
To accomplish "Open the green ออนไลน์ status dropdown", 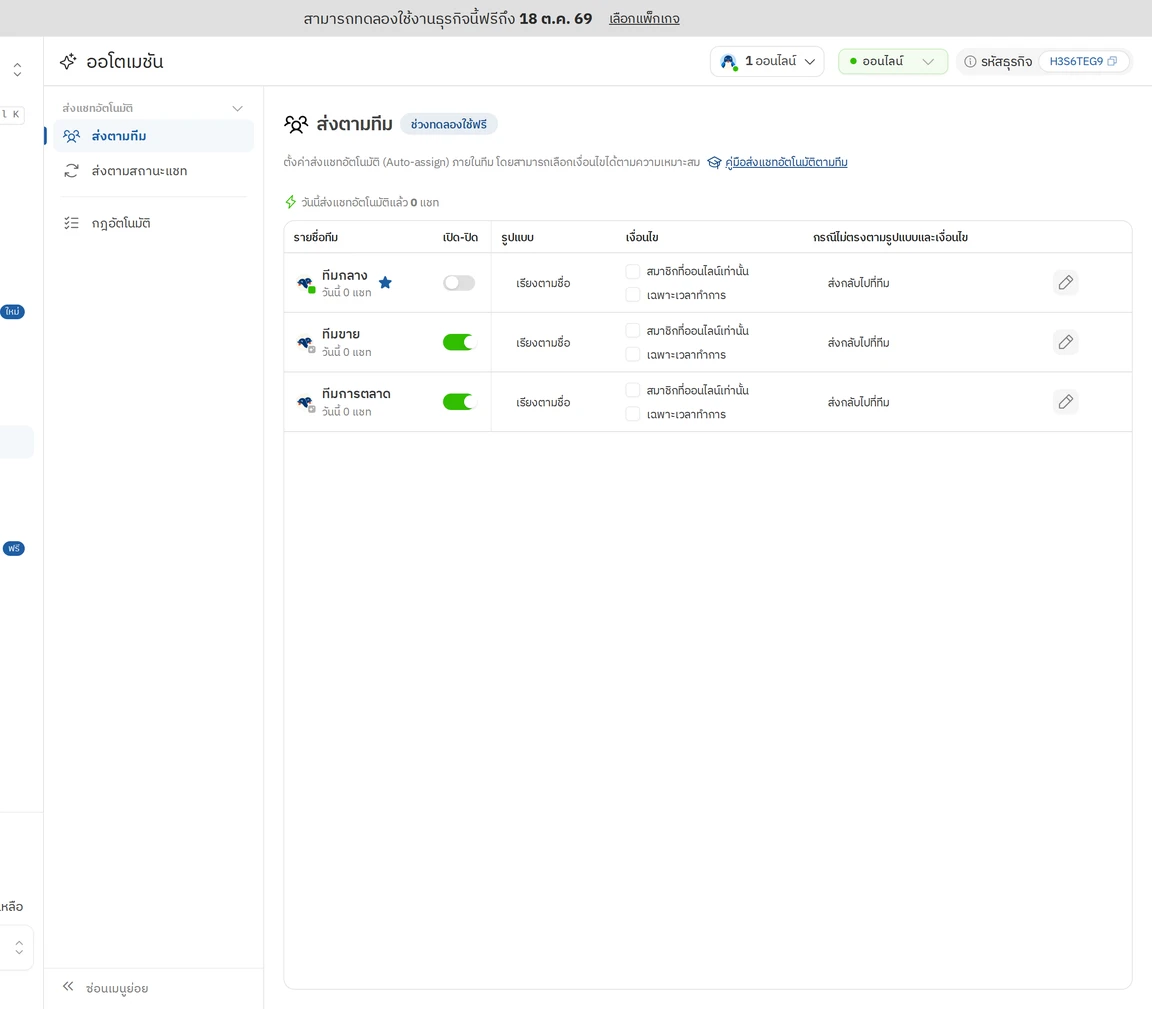I will point(893,61).
